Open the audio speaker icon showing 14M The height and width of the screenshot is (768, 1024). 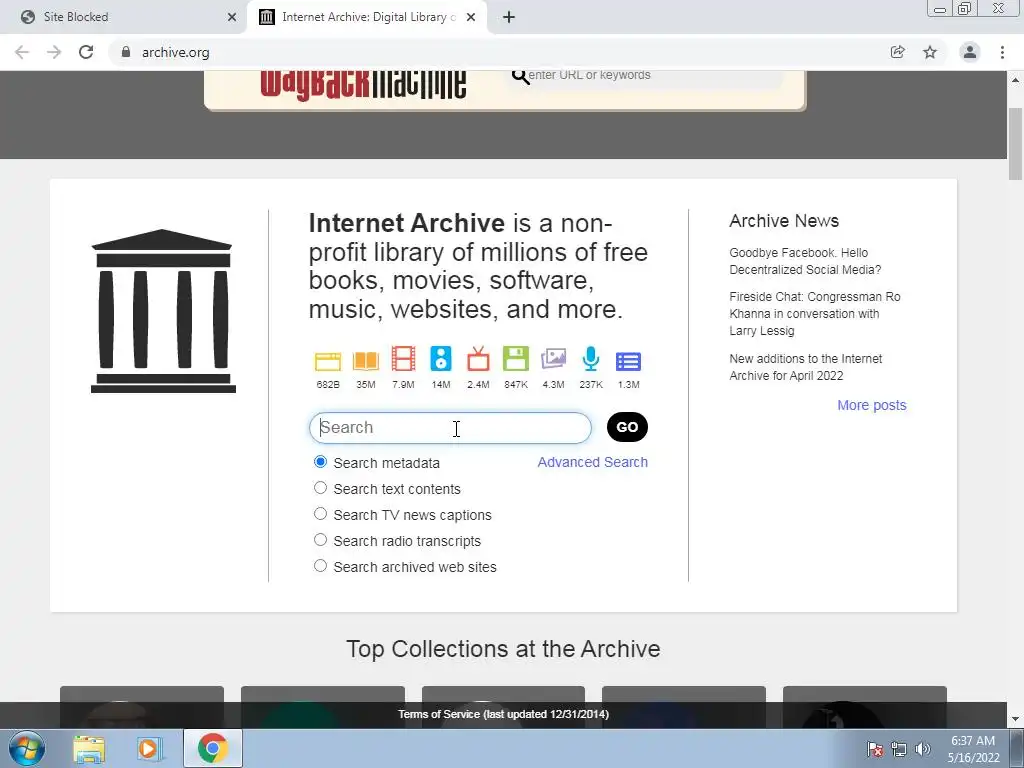click(x=441, y=359)
